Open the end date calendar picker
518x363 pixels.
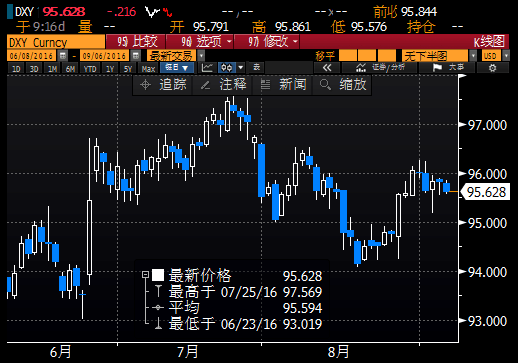coord(136,56)
